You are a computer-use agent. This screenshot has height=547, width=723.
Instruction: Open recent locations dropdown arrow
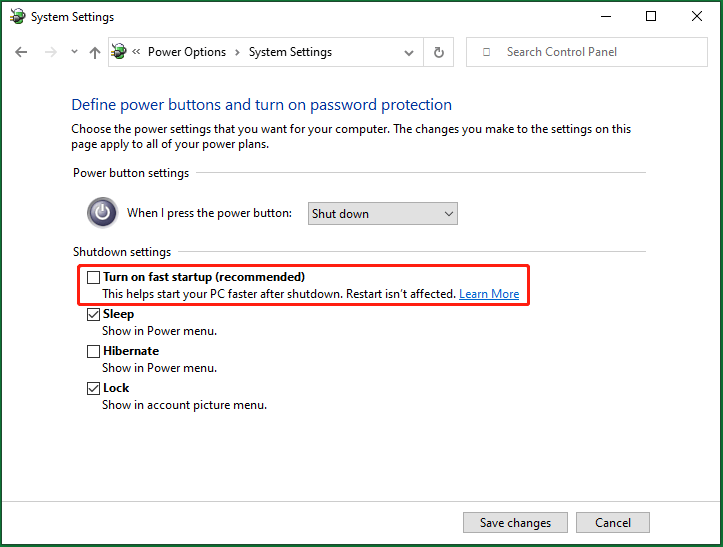74,52
